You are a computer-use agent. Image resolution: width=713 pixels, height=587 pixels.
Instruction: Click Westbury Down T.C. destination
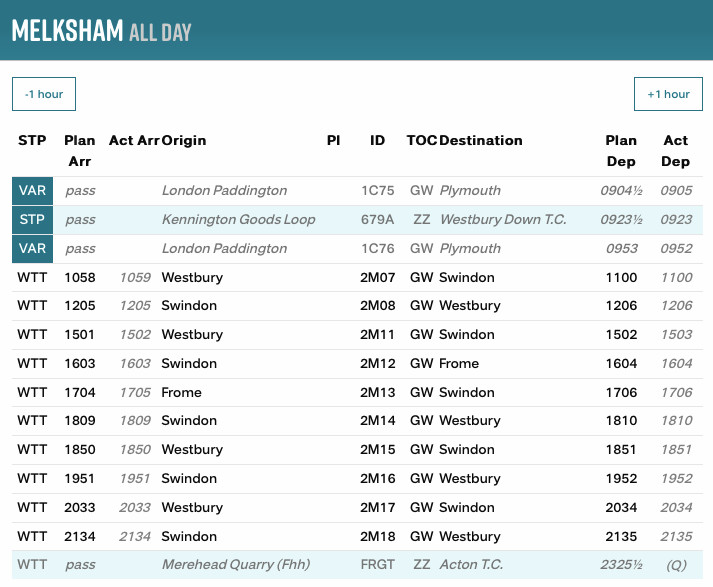(503, 220)
